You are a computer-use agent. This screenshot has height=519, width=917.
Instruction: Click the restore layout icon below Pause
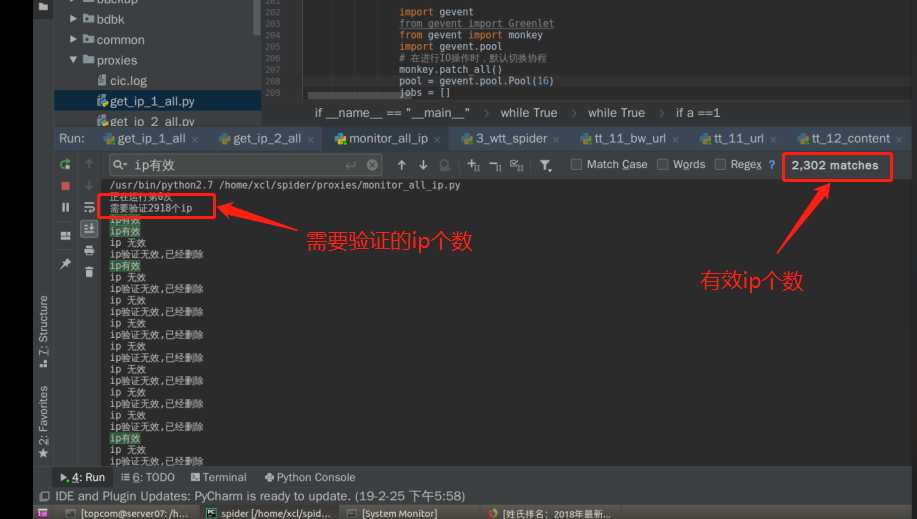(x=65, y=236)
